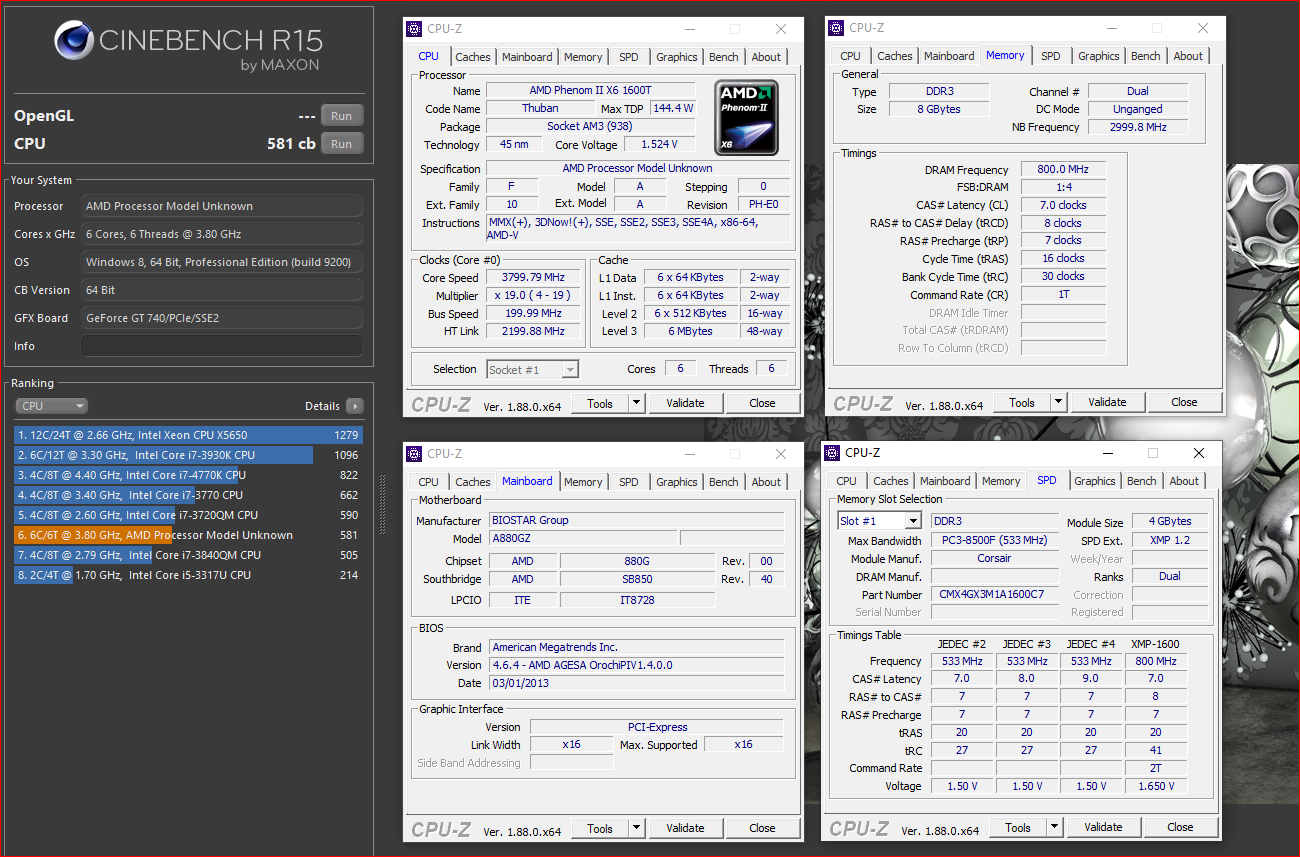Select ranking row Intel Core i7-3930K
Screen dimensions: 1300x857
click(x=188, y=455)
